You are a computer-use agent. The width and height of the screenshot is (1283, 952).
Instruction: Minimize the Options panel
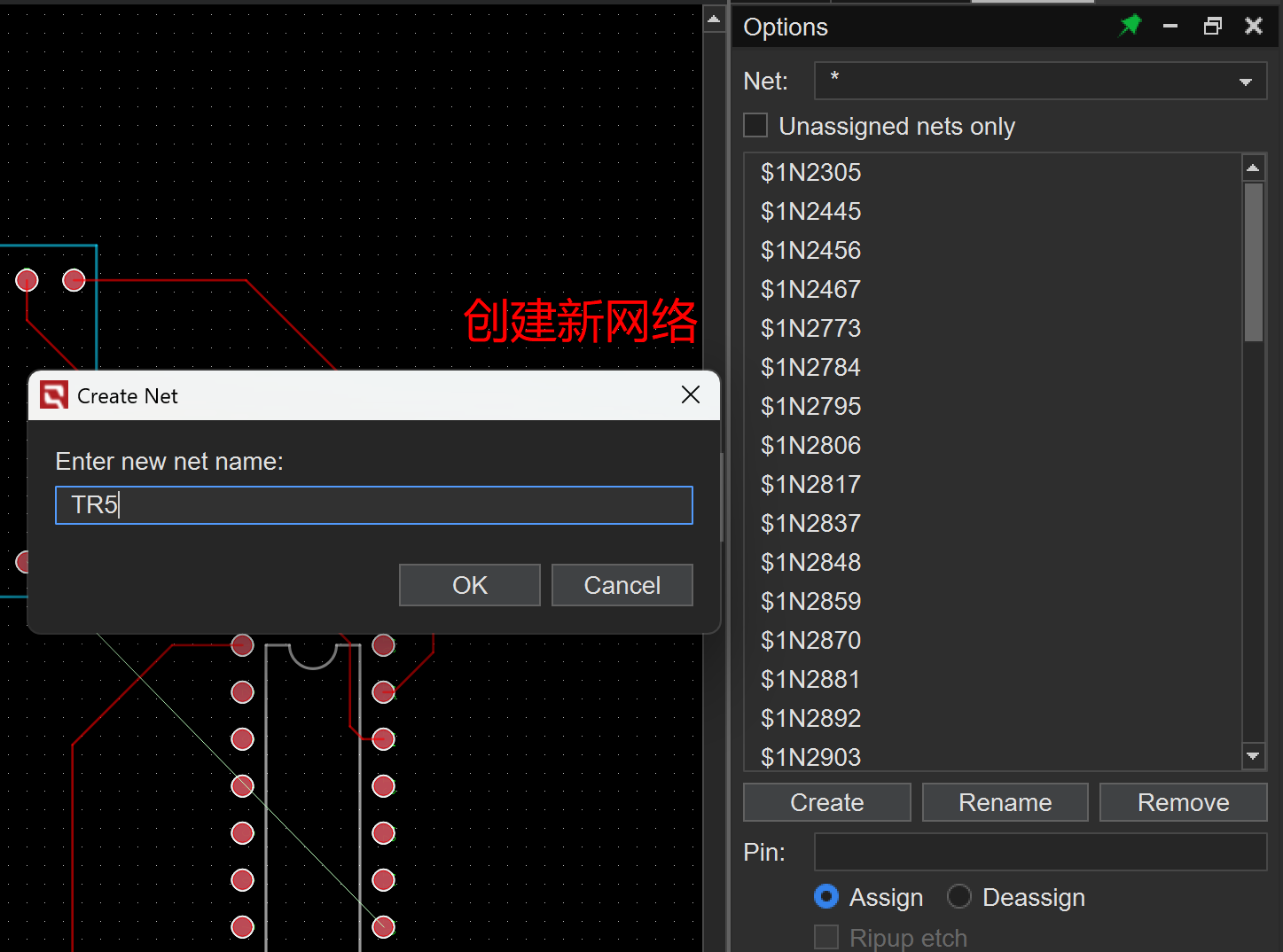pyautogui.click(x=1170, y=27)
